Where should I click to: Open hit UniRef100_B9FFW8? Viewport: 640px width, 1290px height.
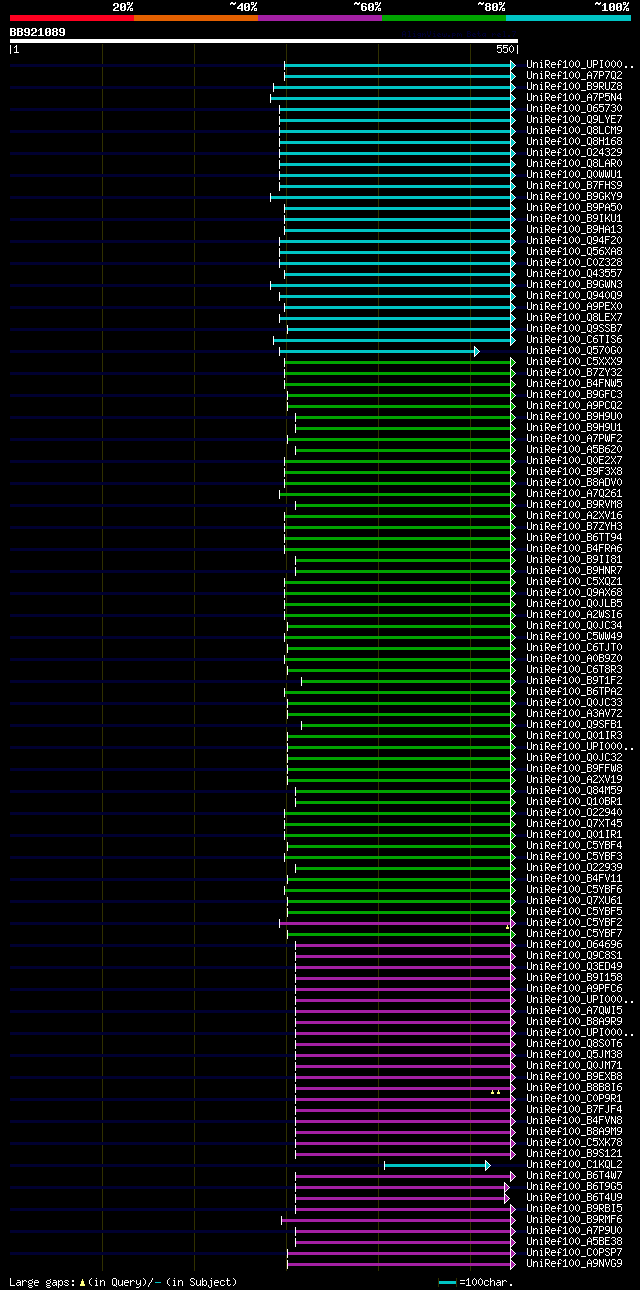(x=574, y=768)
